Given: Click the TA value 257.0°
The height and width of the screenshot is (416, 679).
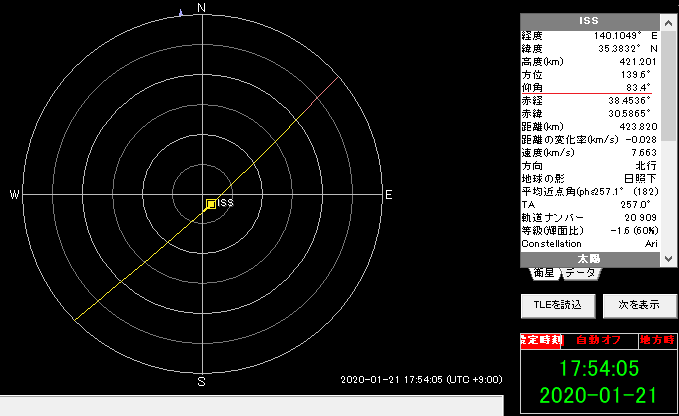Looking at the screenshot, I should point(636,205).
